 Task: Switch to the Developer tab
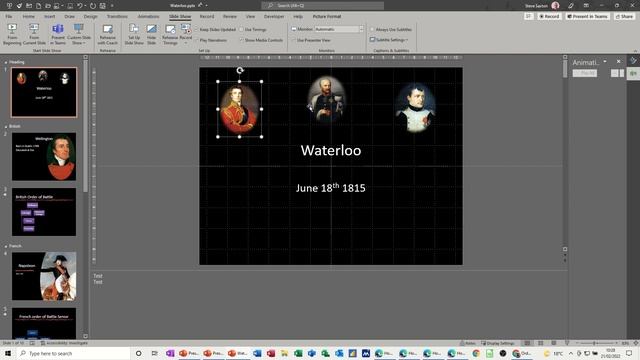tap(274, 16)
